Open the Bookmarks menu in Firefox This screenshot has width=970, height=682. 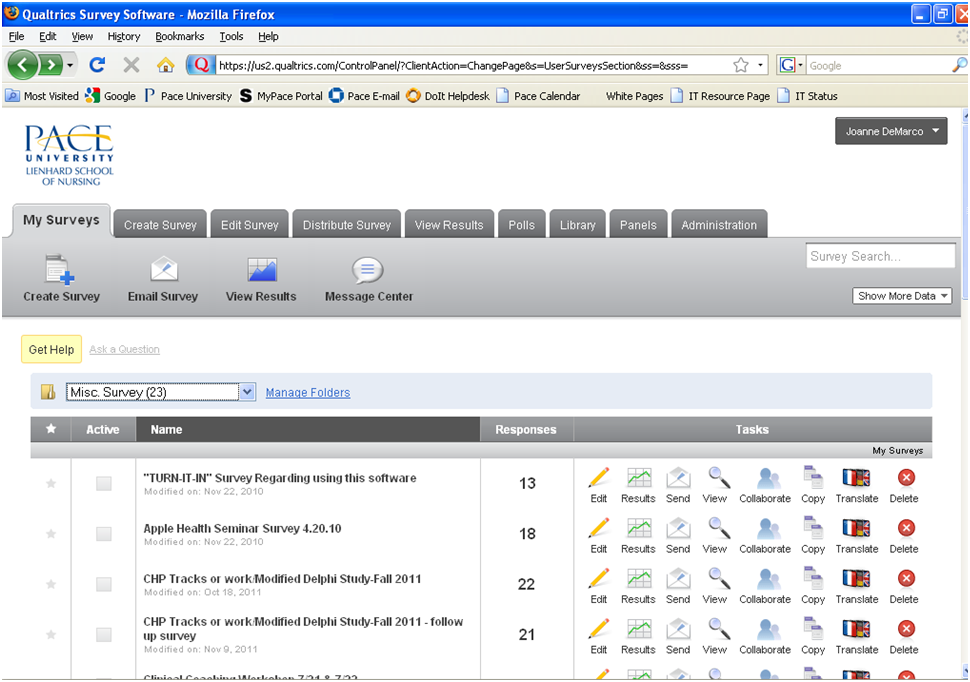point(179,36)
